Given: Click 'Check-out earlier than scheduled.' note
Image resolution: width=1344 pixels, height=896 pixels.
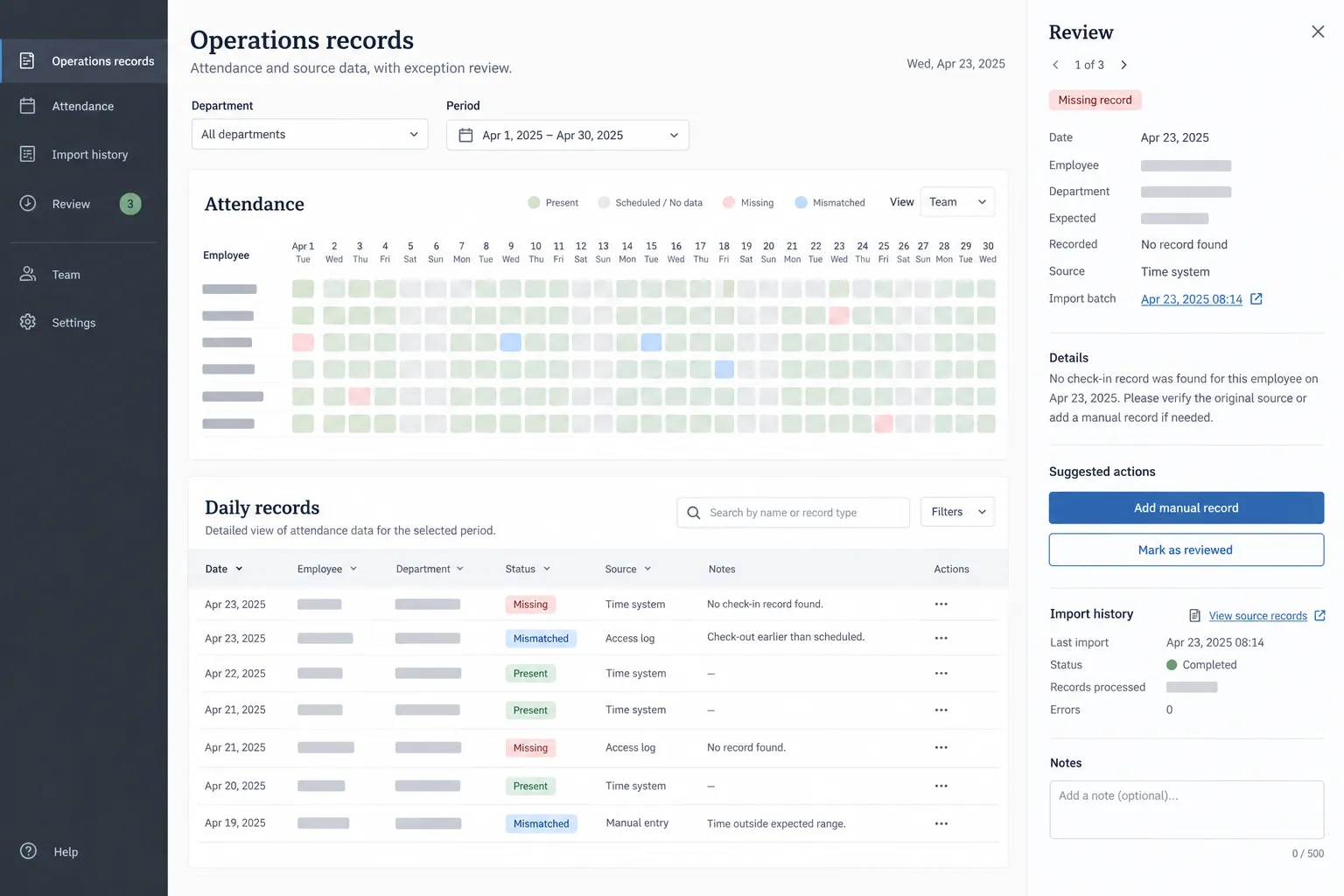Looking at the screenshot, I should click(786, 637).
